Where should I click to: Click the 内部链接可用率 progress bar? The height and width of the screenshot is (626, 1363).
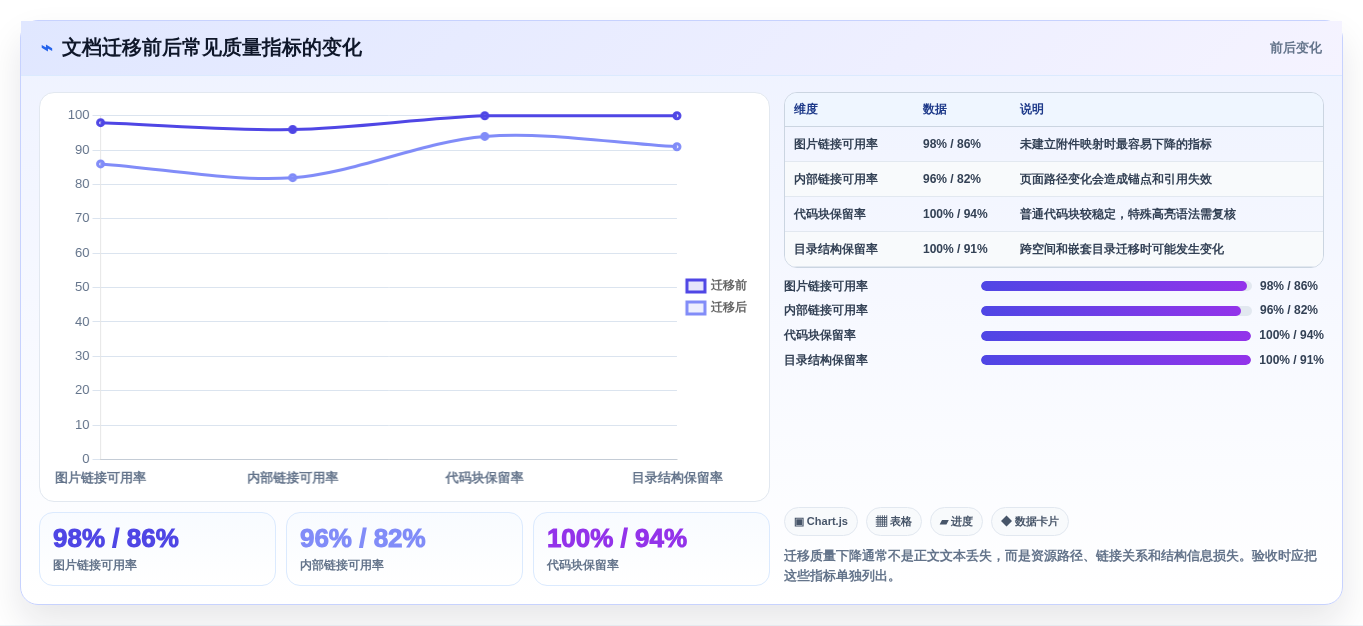click(x=1116, y=311)
